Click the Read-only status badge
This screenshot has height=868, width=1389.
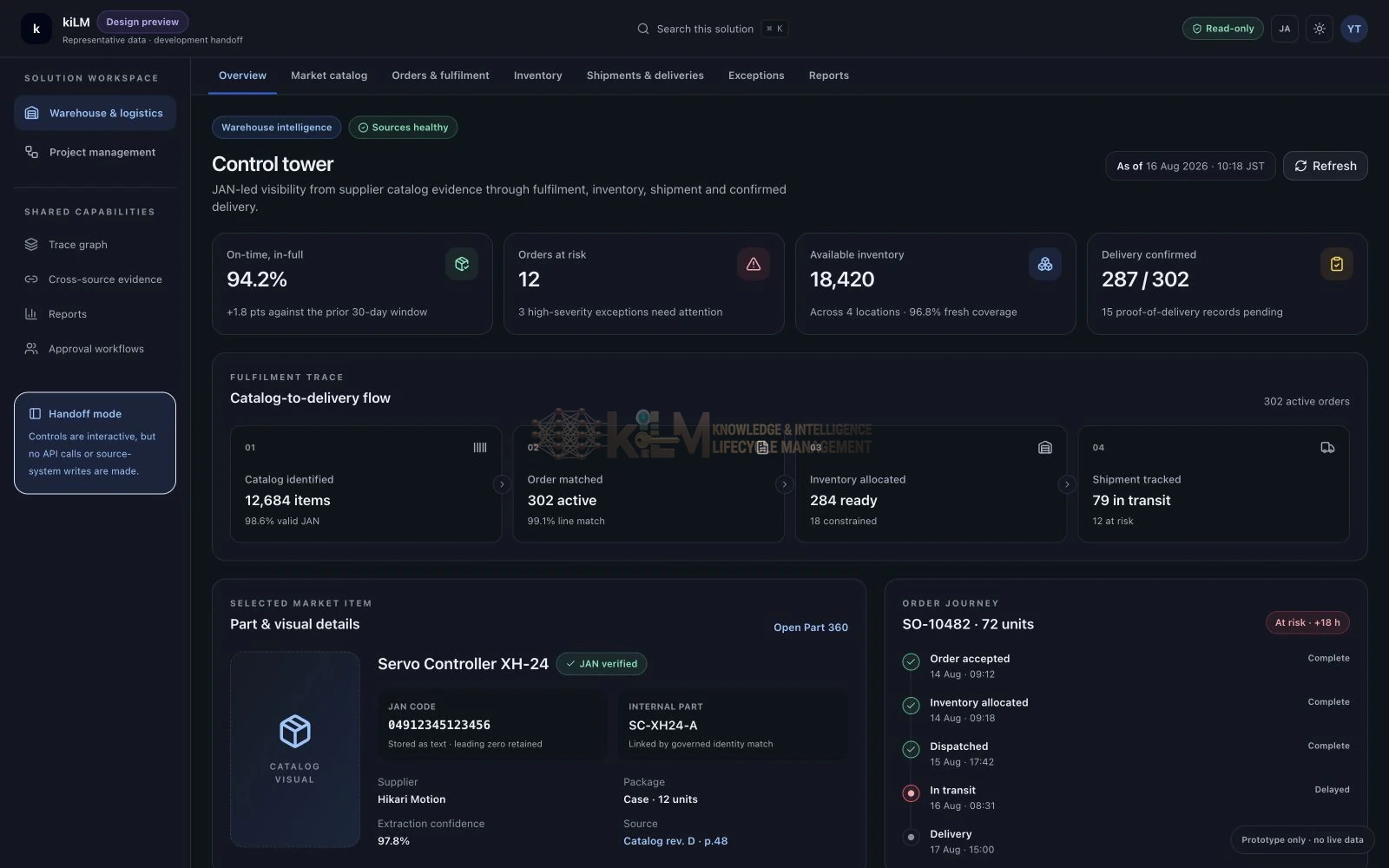(x=1222, y=29)
